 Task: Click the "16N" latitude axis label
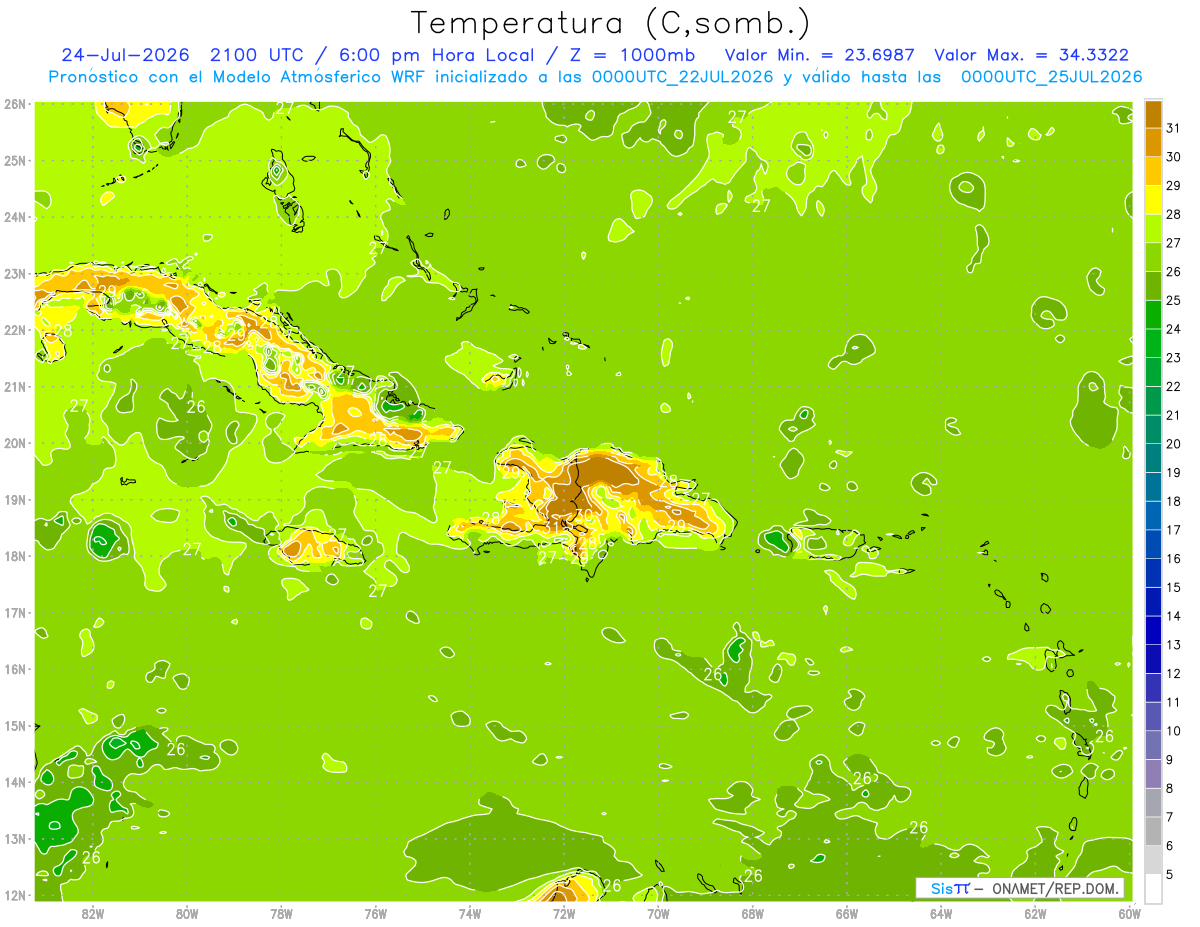15,669
